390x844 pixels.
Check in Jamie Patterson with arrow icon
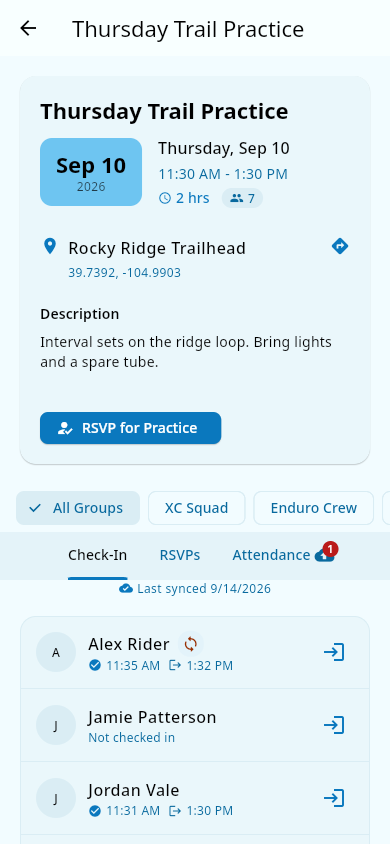click(334, 725)
